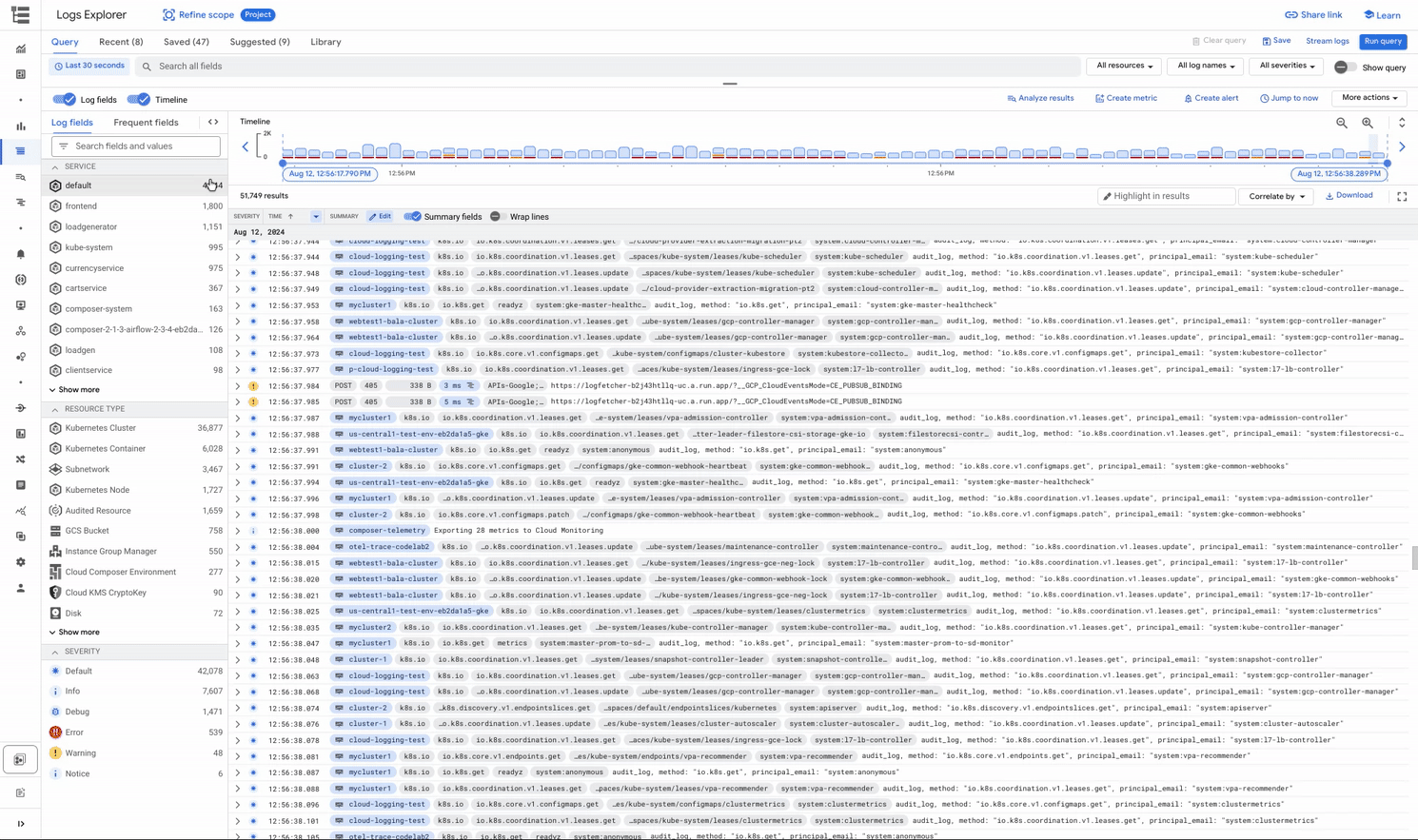Open the Time column sort dropdown
This screenshot has width=1418, height=840.
click(316, 217)
